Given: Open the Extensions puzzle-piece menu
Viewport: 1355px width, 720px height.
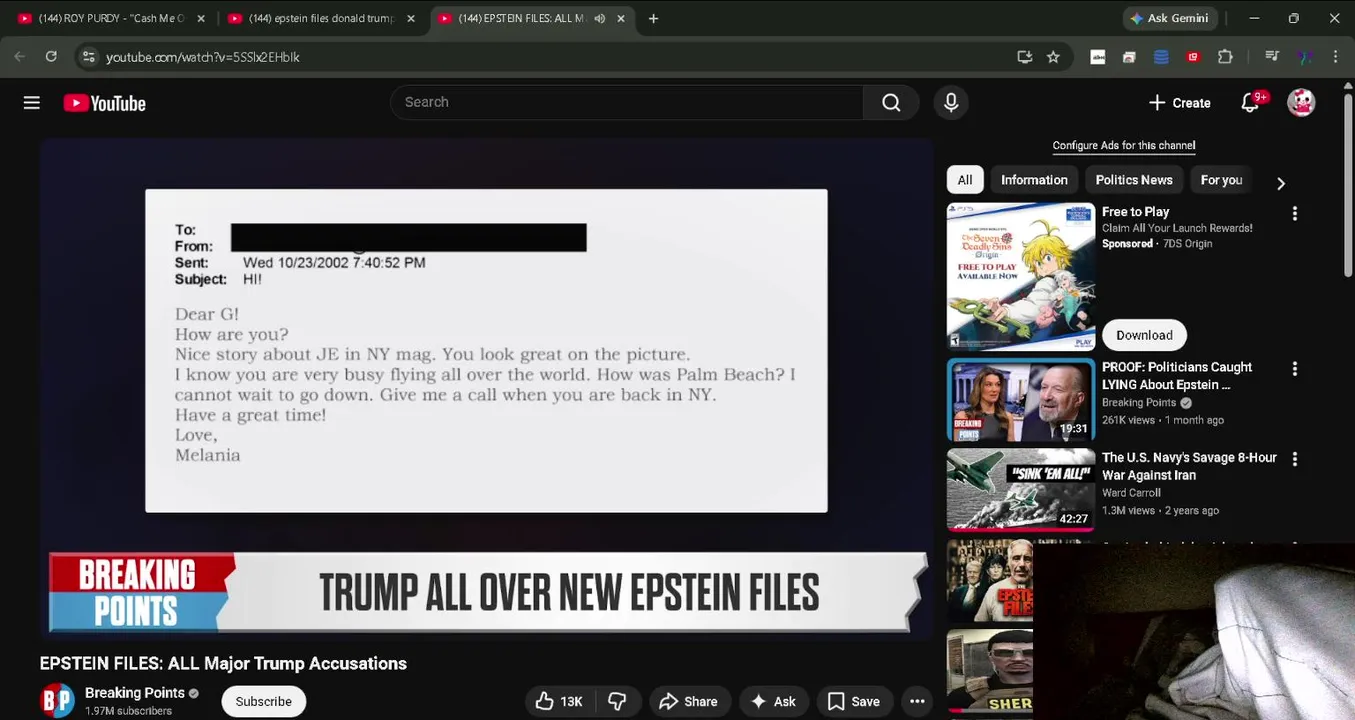Looking at the screenshot, I should point(1225,57).
